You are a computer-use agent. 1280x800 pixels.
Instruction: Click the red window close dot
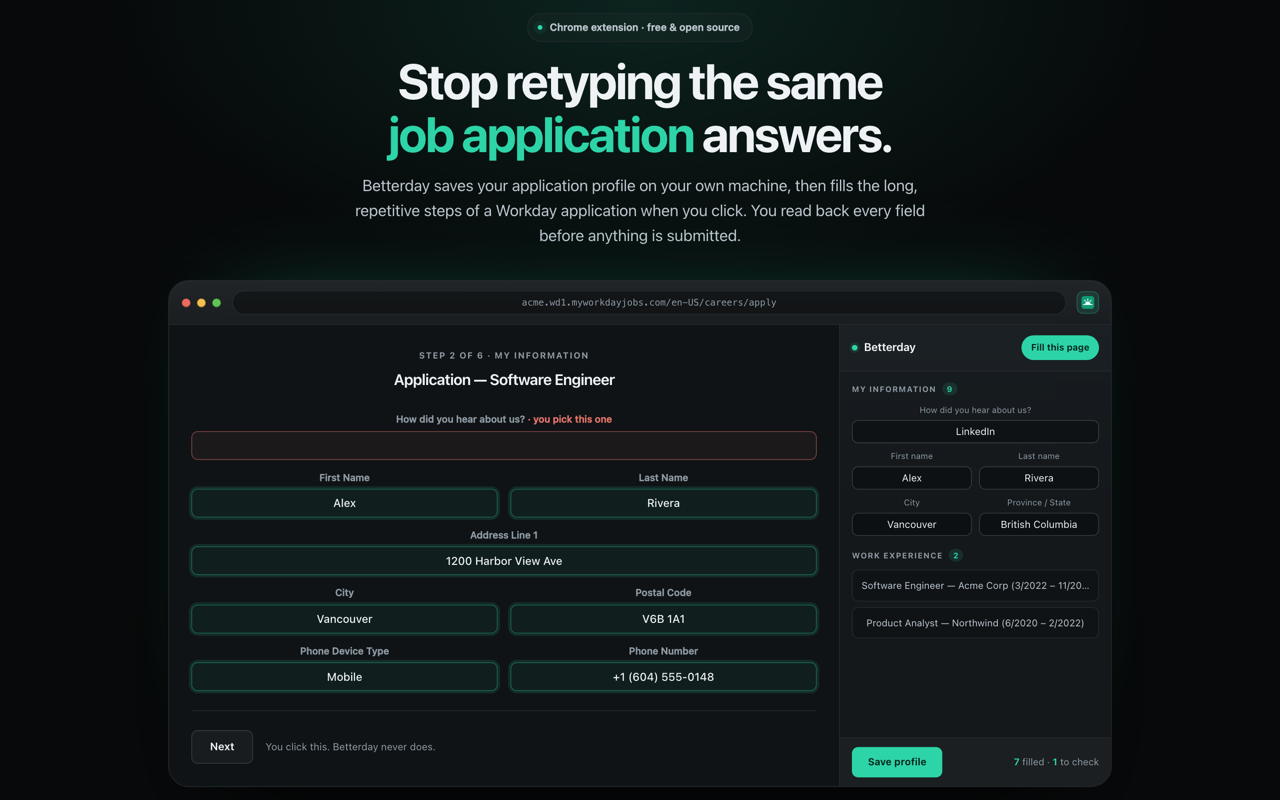pos(186,302)
